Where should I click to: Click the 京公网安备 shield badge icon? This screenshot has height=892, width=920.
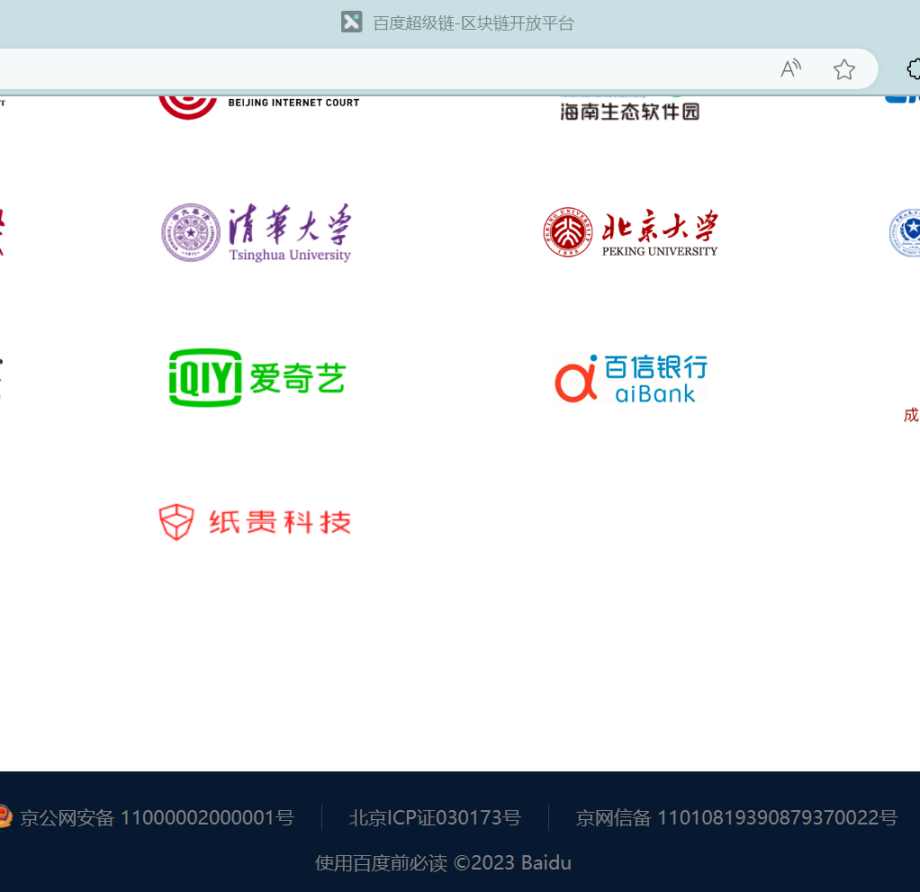pyautogui.click(x=5, y=817)
